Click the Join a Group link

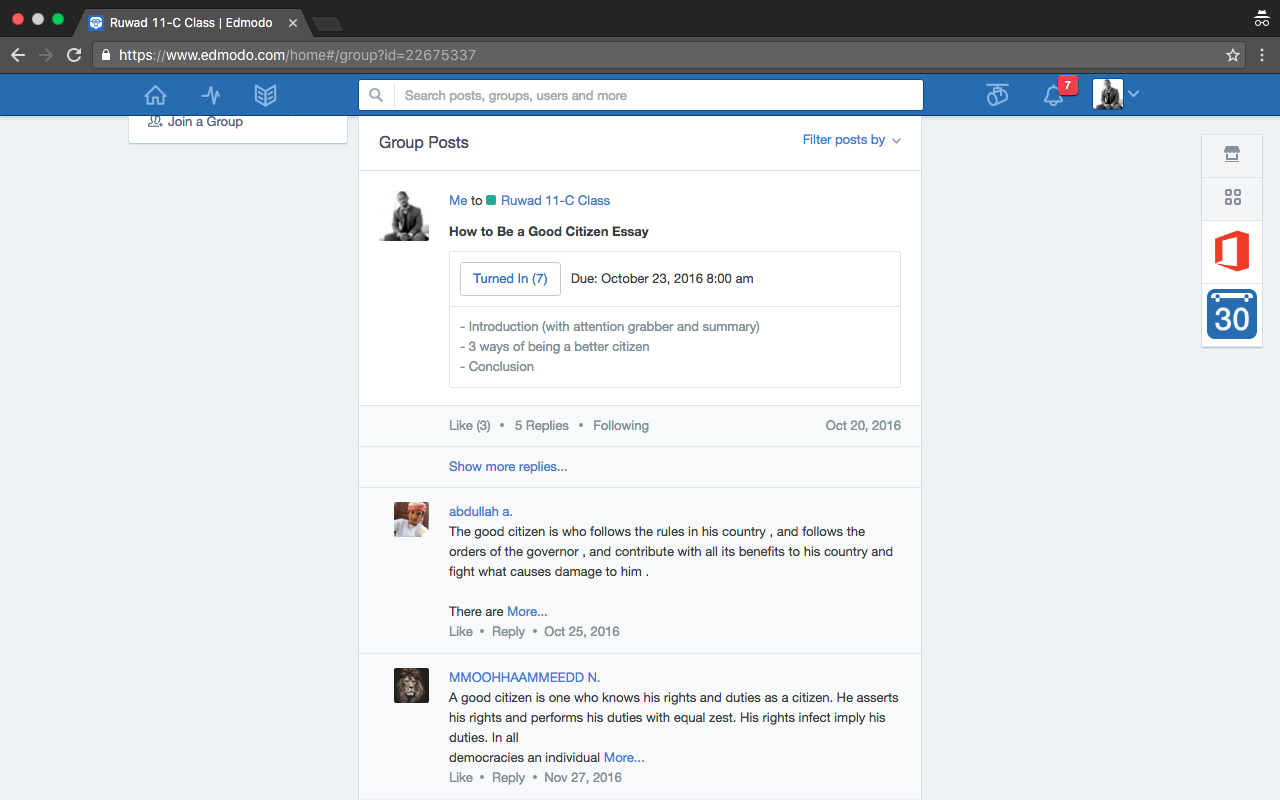click(x=204, y=122)
